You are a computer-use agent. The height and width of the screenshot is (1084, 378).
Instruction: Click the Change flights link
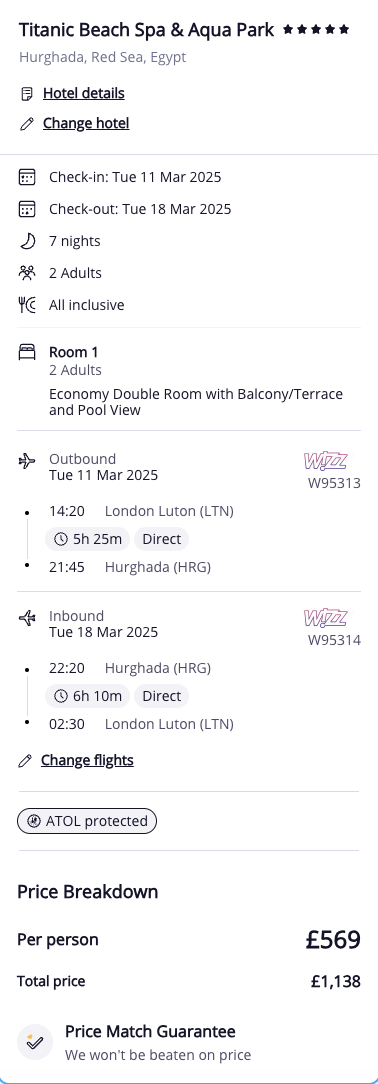[87, 760]
